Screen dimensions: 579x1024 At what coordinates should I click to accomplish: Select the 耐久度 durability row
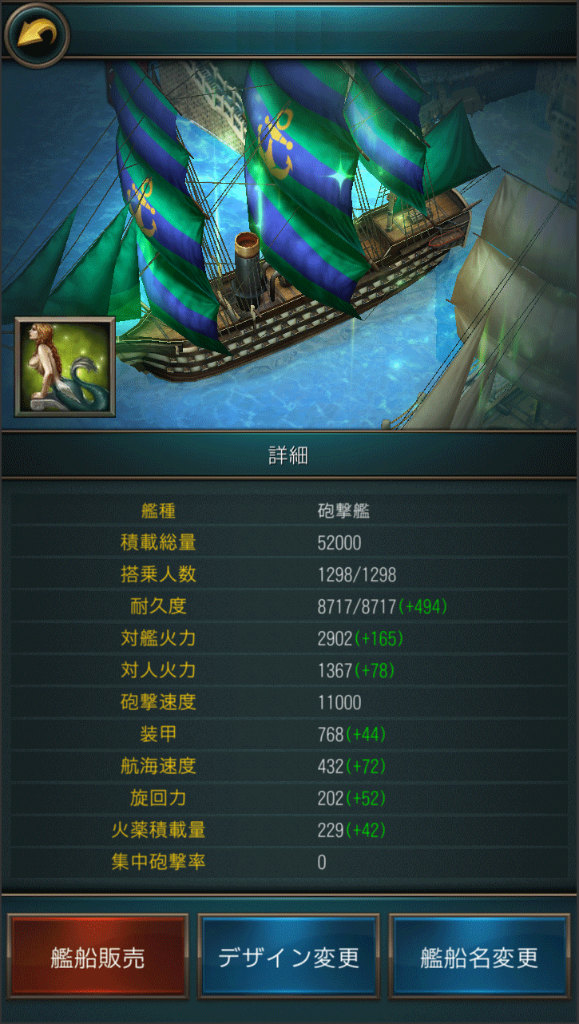click(x=289, y=607)
